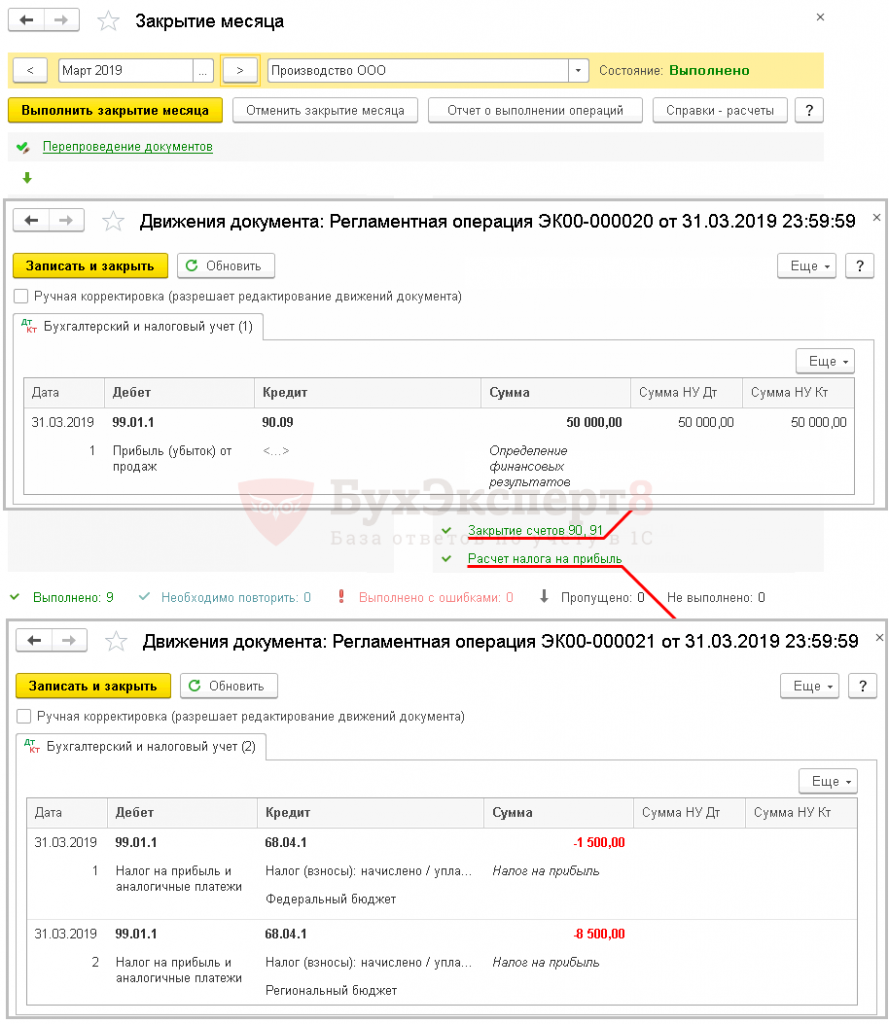Open the Еще menu in document ЭК00-000020
This screenshot has width=889, height=1024.
(806, 266)
